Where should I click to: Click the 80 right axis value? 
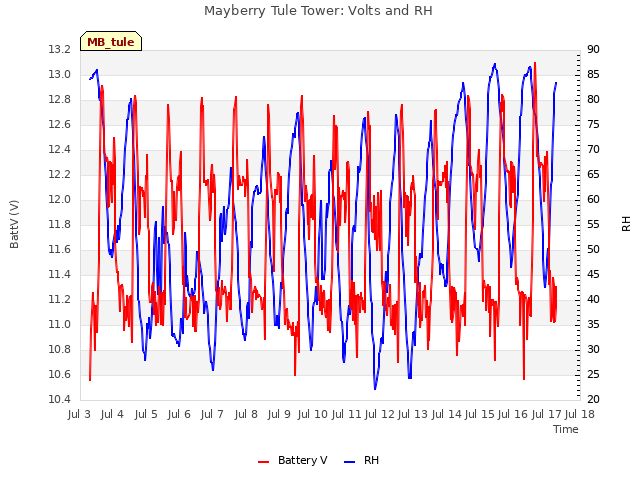pyautogui.click(x=593, y=100)
